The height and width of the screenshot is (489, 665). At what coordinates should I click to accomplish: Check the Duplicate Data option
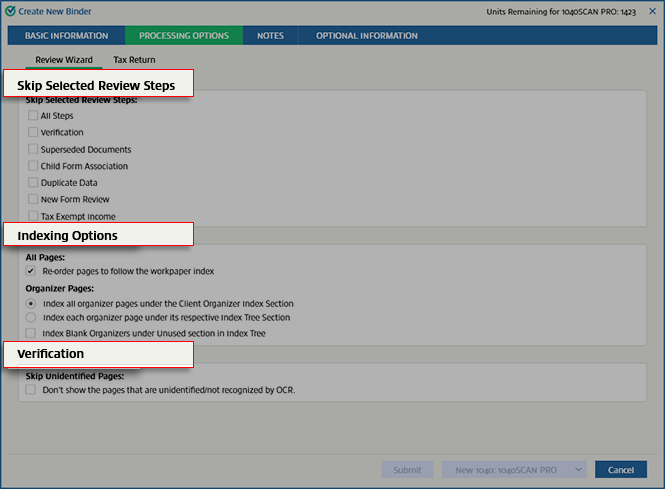(33, 183)
